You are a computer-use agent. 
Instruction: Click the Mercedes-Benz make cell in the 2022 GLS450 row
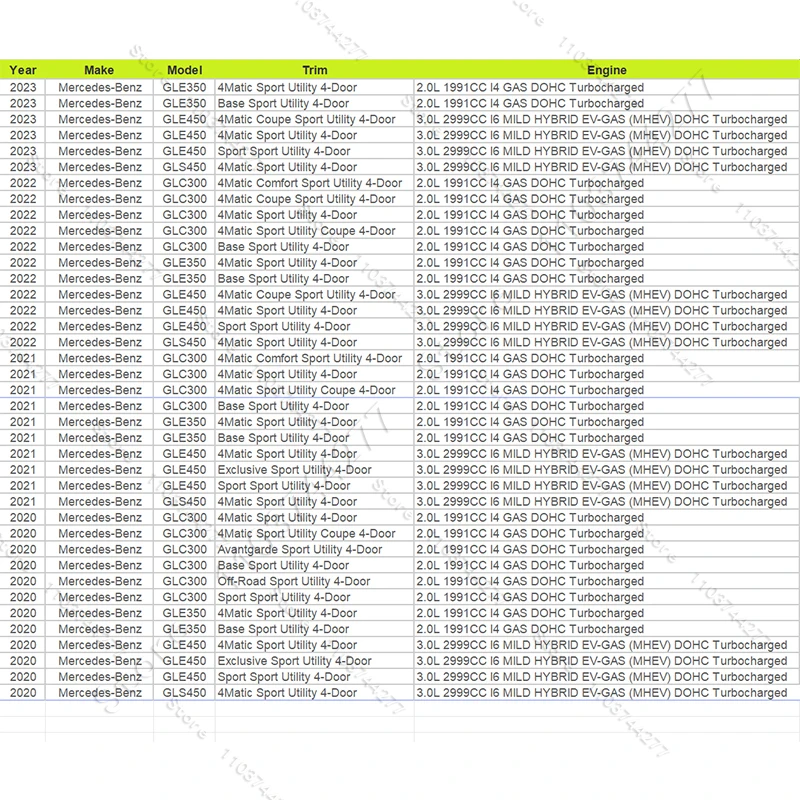(99, 342)
